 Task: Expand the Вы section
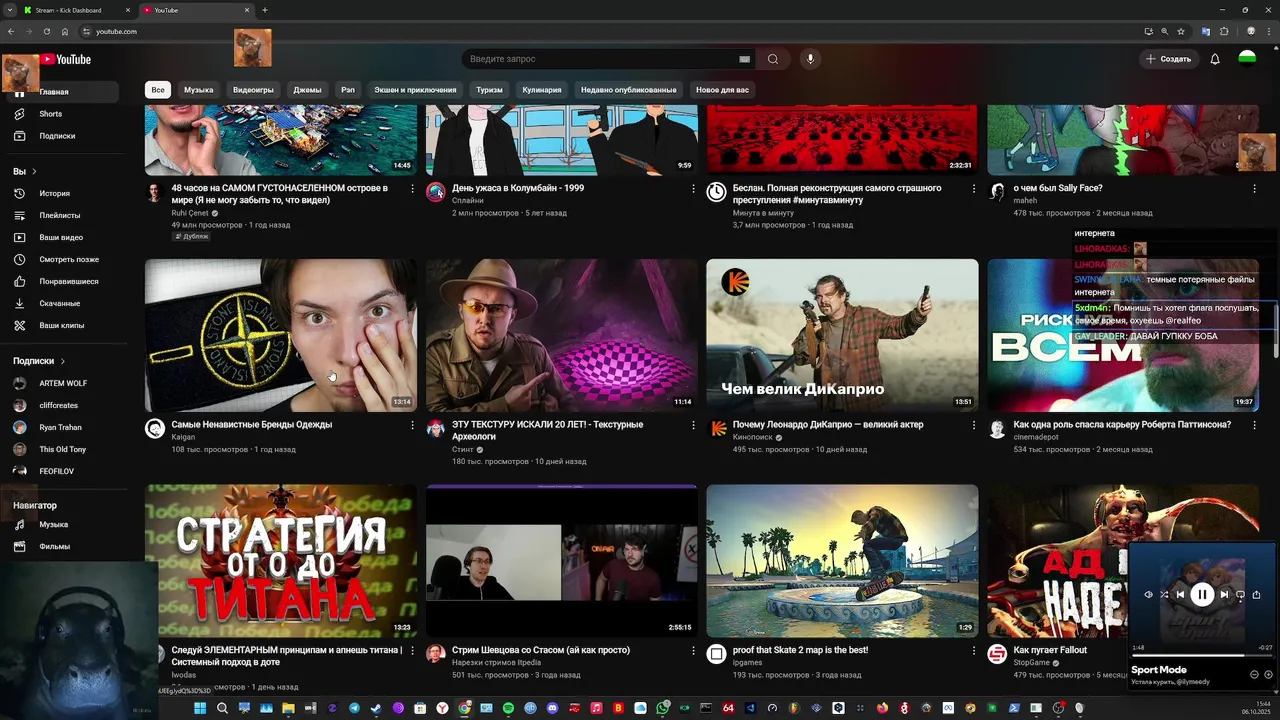(25, 172)
